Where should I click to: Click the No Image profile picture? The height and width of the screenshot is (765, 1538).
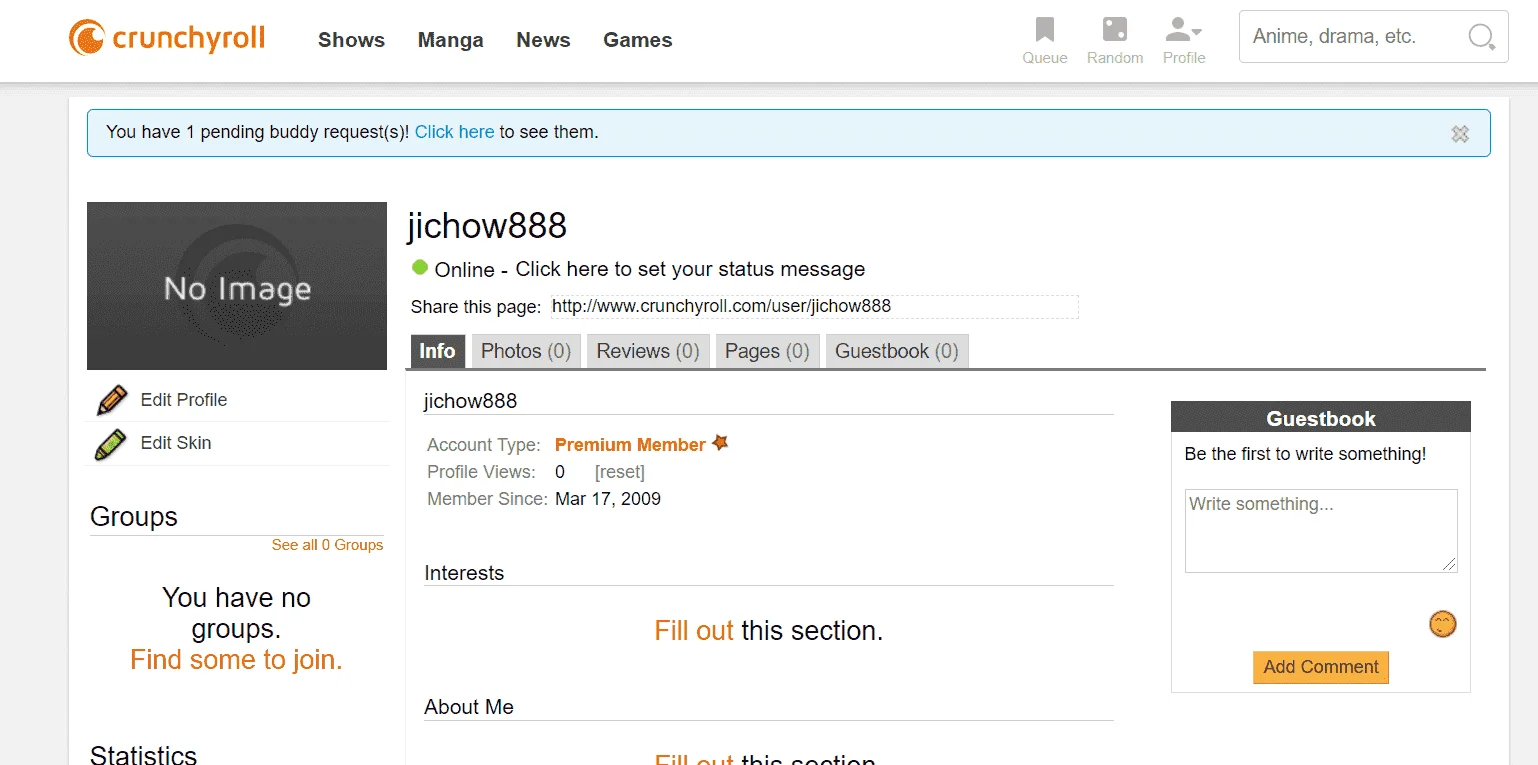pyautogui.click(x=237, y=286)
